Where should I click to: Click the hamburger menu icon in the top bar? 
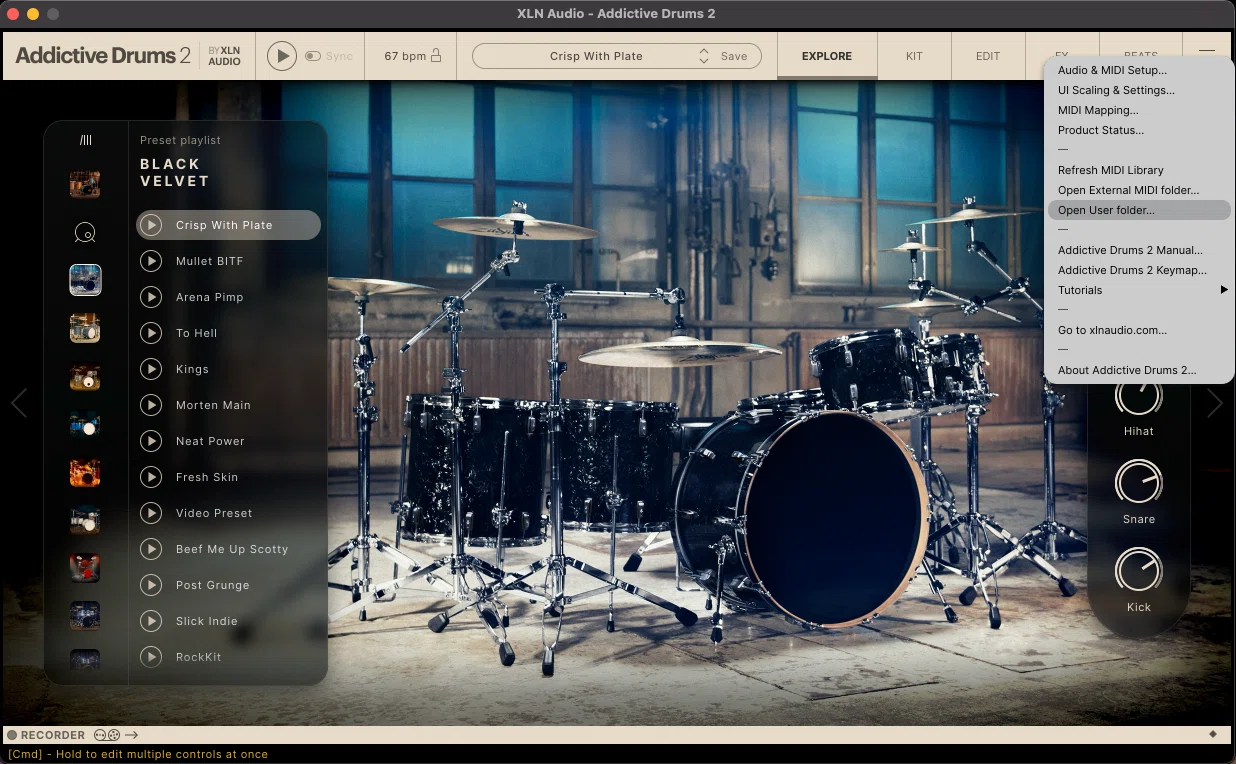pyautogui.click(x=1208, y=52)
